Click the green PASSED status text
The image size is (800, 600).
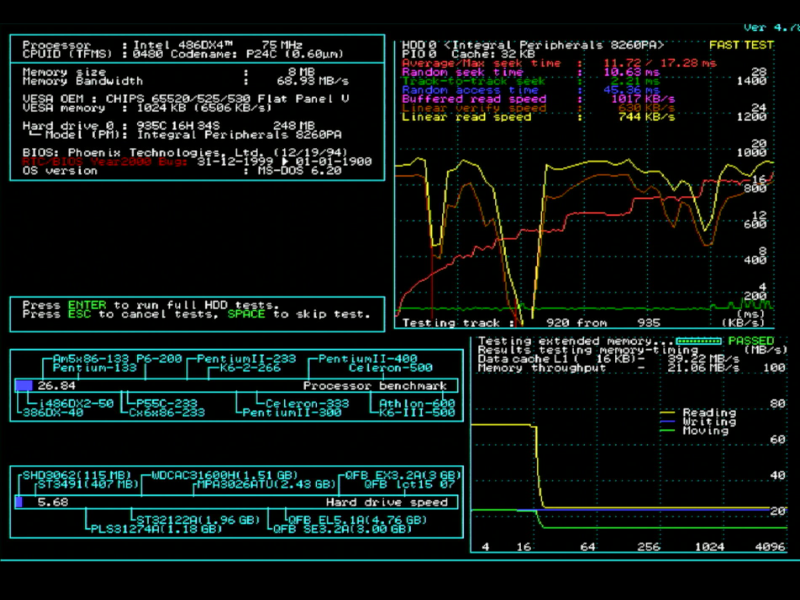click(750, 341)
